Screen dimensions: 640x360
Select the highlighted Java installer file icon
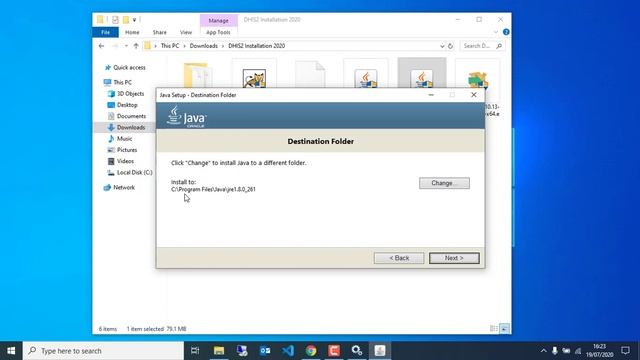422,78
